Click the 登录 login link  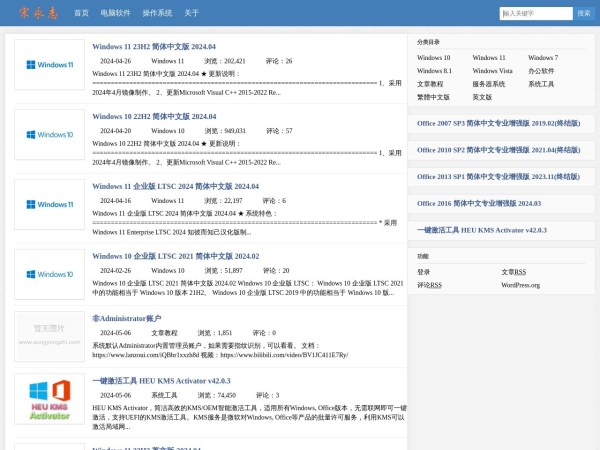click(x=424, y=272)
